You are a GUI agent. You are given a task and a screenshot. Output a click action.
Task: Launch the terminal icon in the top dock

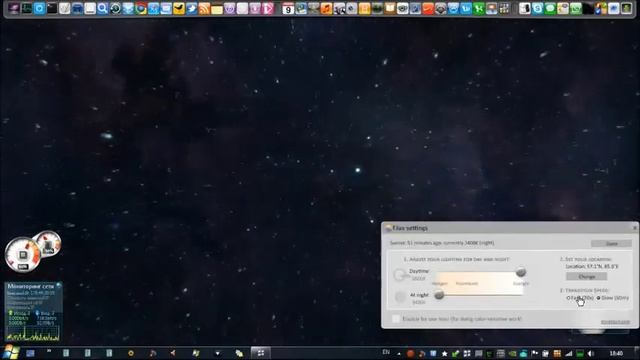(52, 9)
